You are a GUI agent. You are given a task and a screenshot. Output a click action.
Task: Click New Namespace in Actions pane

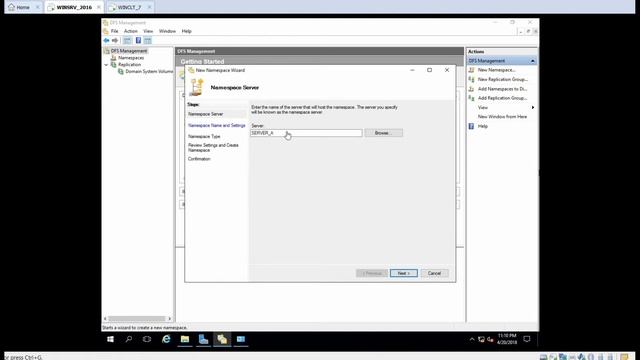click(x=496, y=70)
